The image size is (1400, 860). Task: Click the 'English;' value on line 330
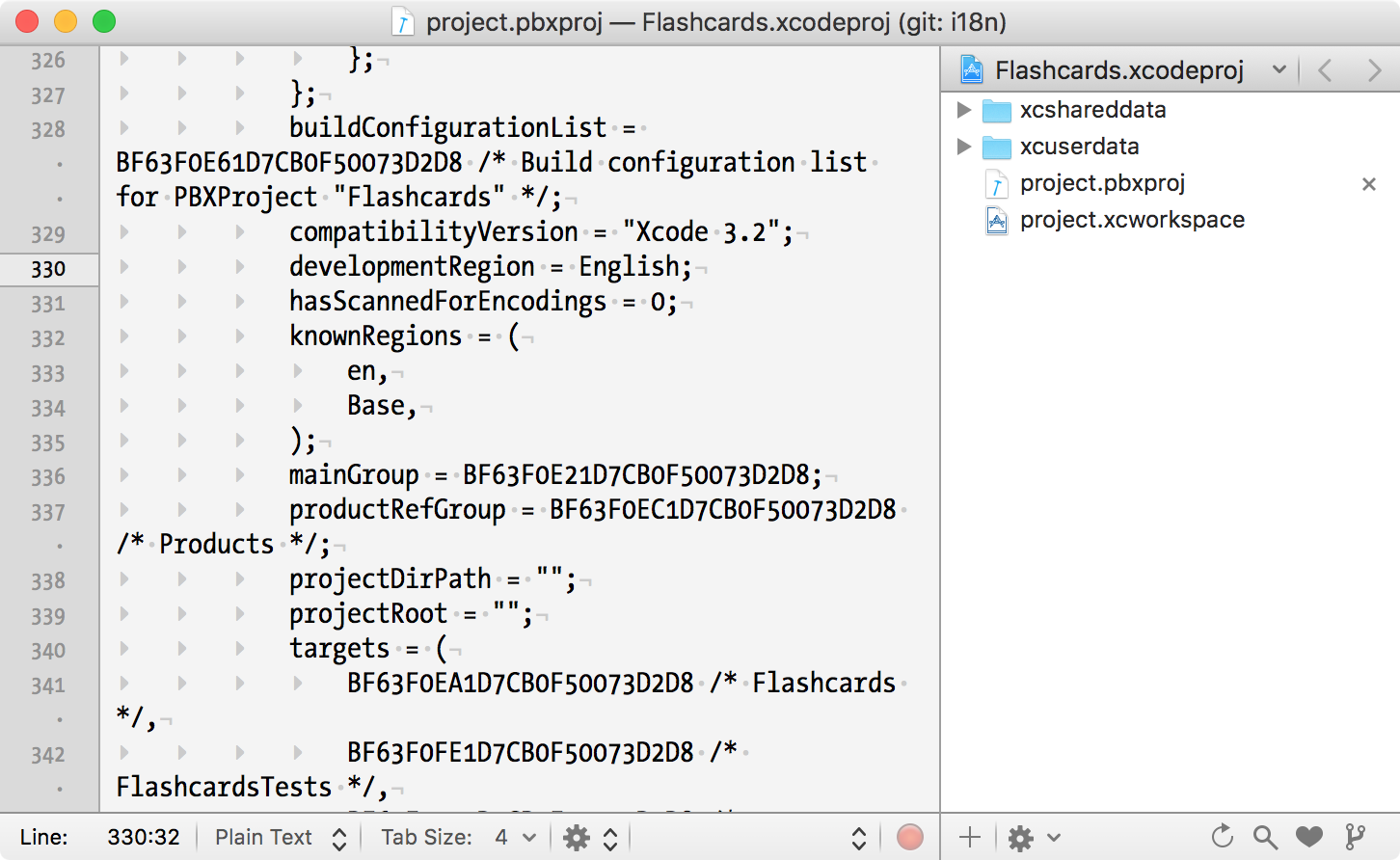636,267
